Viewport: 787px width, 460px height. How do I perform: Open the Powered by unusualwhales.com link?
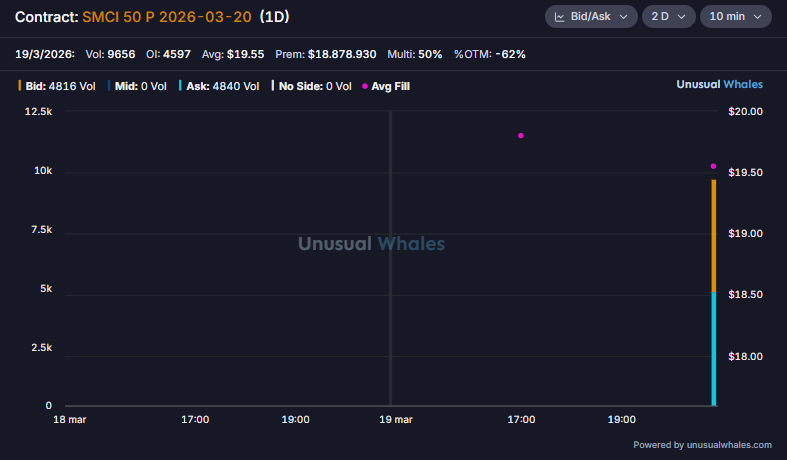[702, 445]
